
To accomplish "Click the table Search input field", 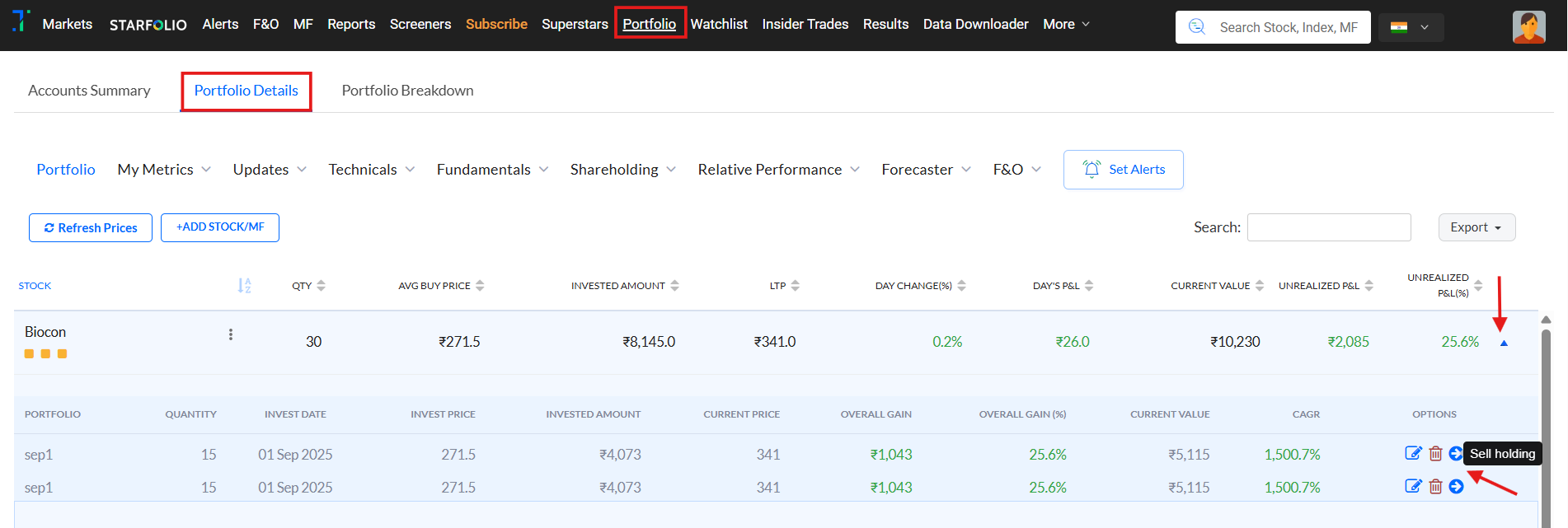I will [1328, 227].
